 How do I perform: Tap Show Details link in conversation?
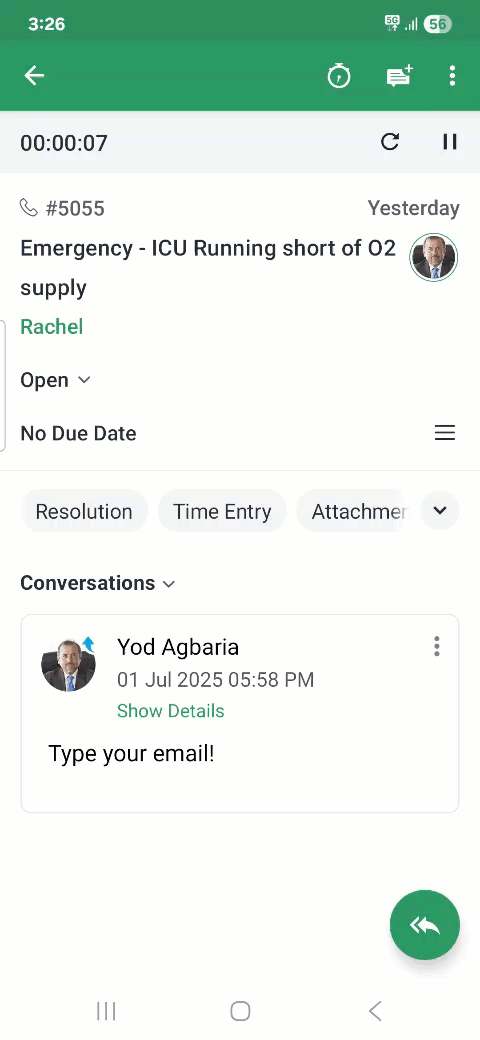pos(170,711)
